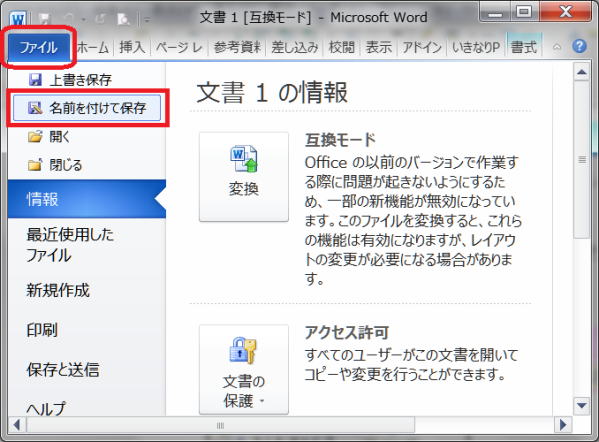Open the アドイン ribbon tab
This screenshot has height=442, width=599.
[422, 47]
